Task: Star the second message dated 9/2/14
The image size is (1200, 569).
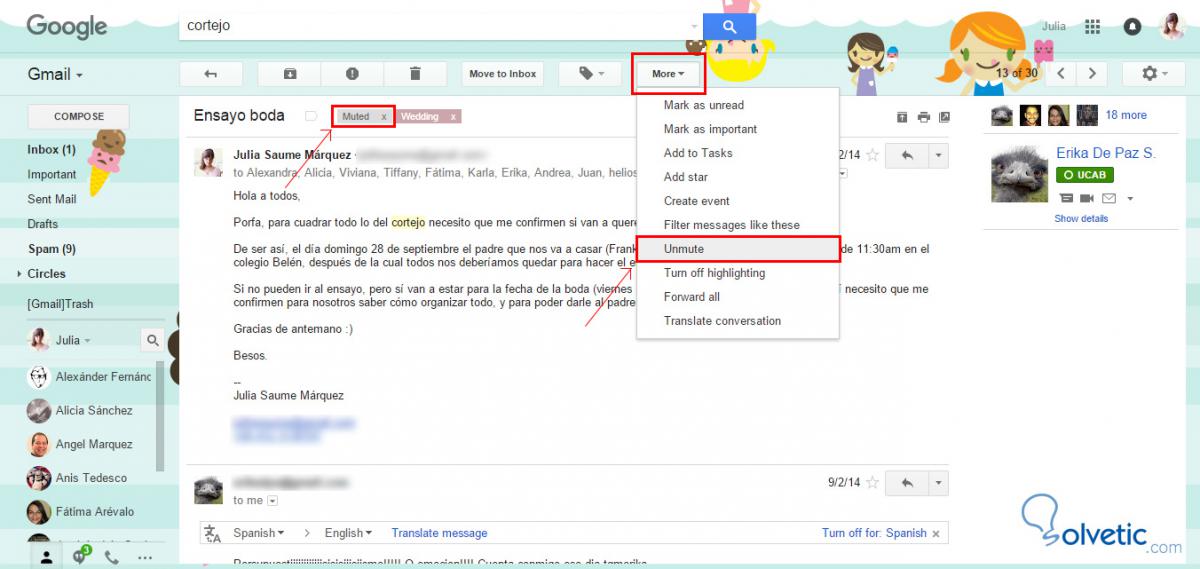Action: click(x=872, y=483)
